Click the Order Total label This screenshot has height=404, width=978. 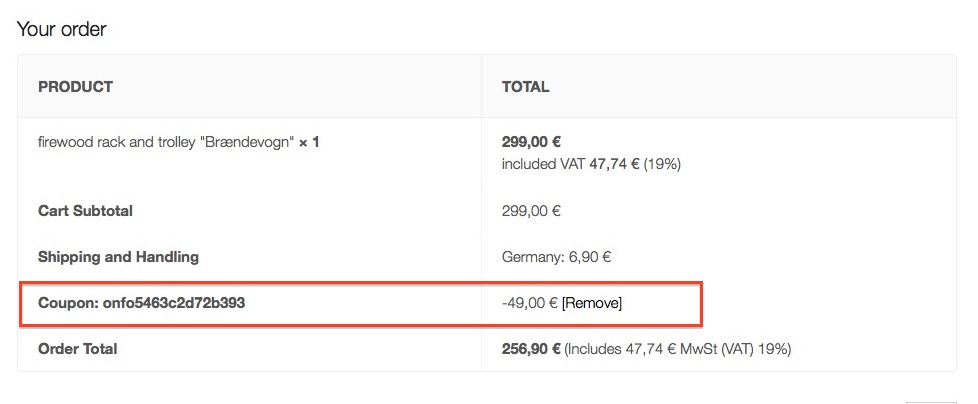point(77,349)
